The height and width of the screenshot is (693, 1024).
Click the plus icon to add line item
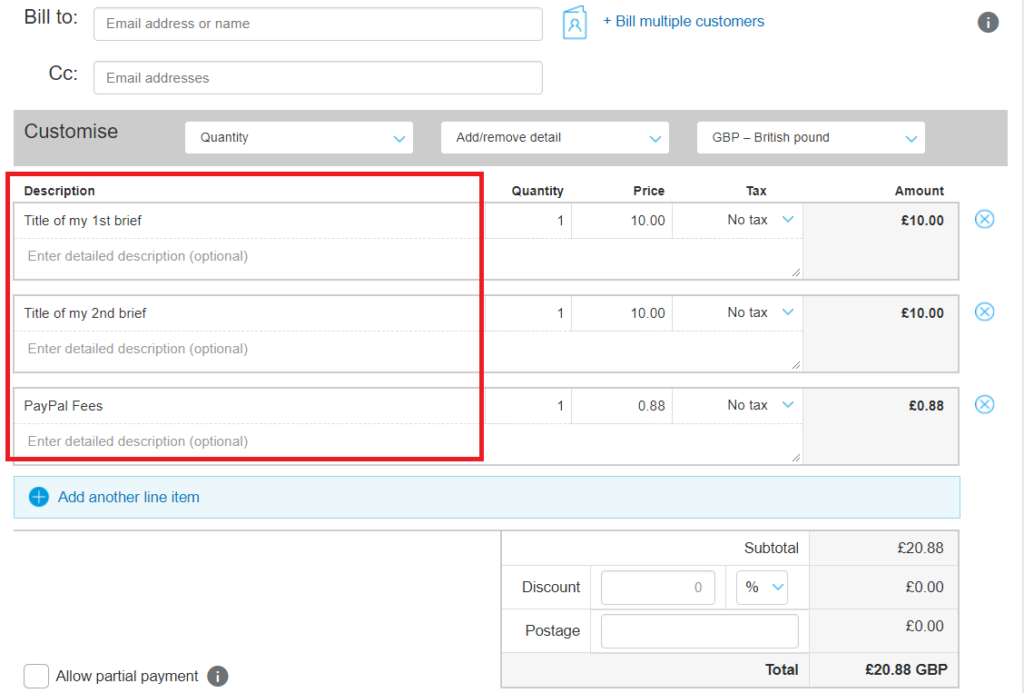point(39,497)
